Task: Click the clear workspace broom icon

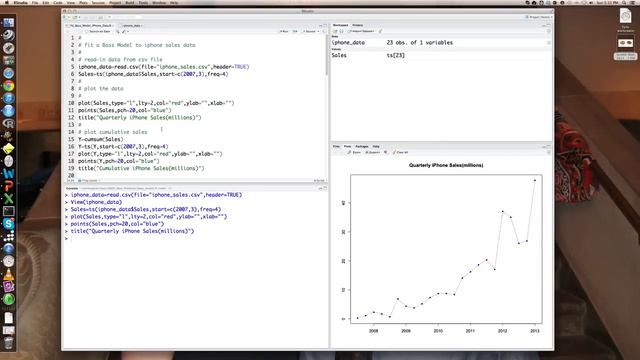Action: [380, 31]
